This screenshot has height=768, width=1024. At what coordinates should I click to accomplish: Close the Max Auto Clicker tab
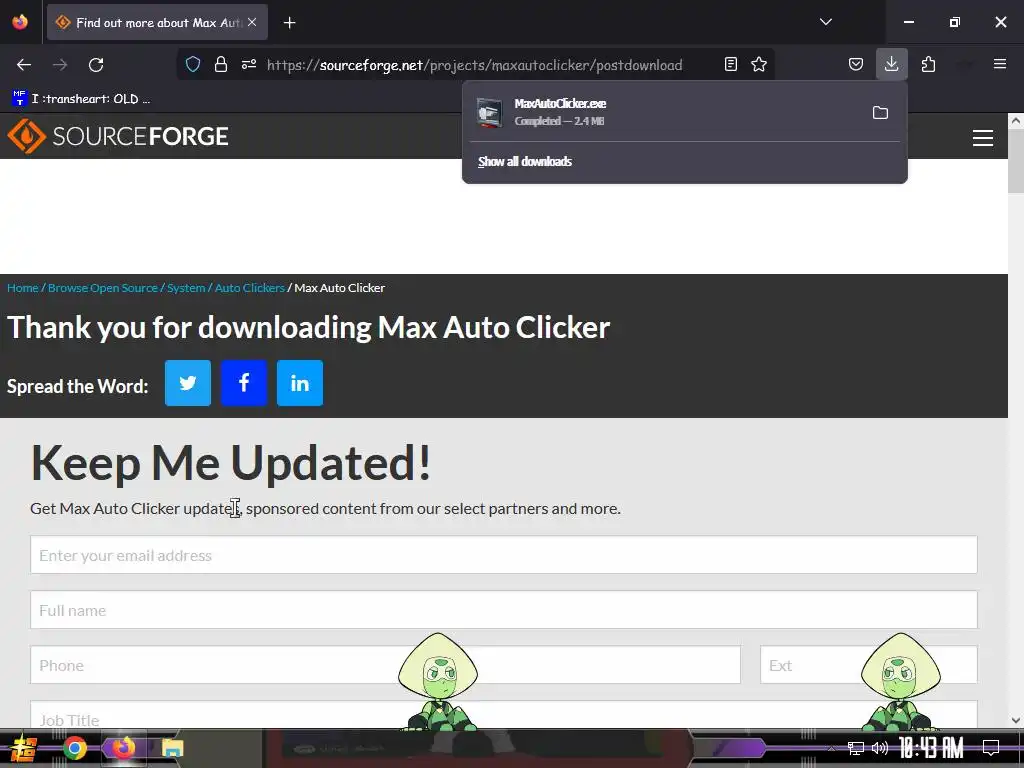(252, 22)
